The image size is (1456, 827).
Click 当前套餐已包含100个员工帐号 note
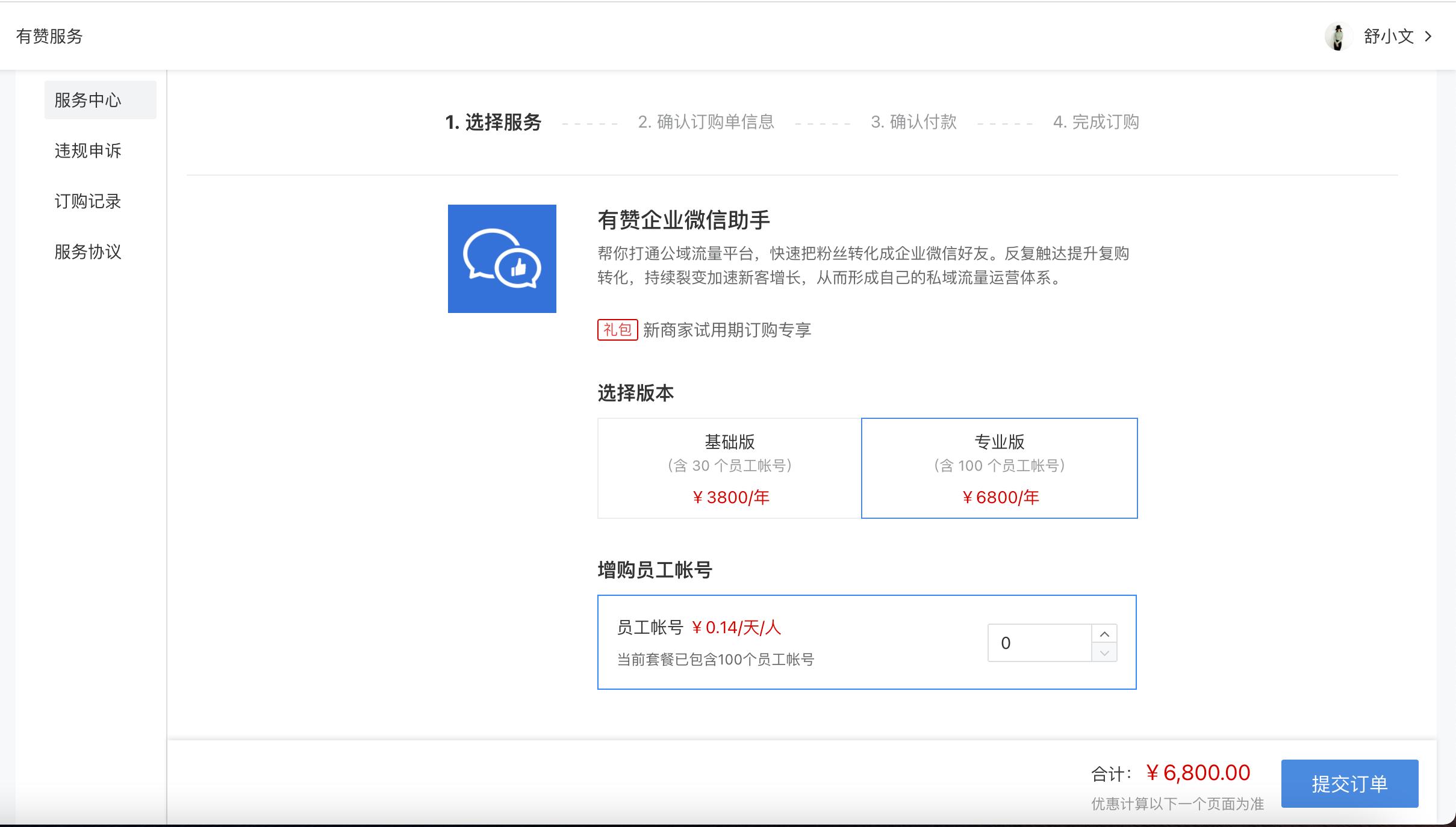(715, 660)
